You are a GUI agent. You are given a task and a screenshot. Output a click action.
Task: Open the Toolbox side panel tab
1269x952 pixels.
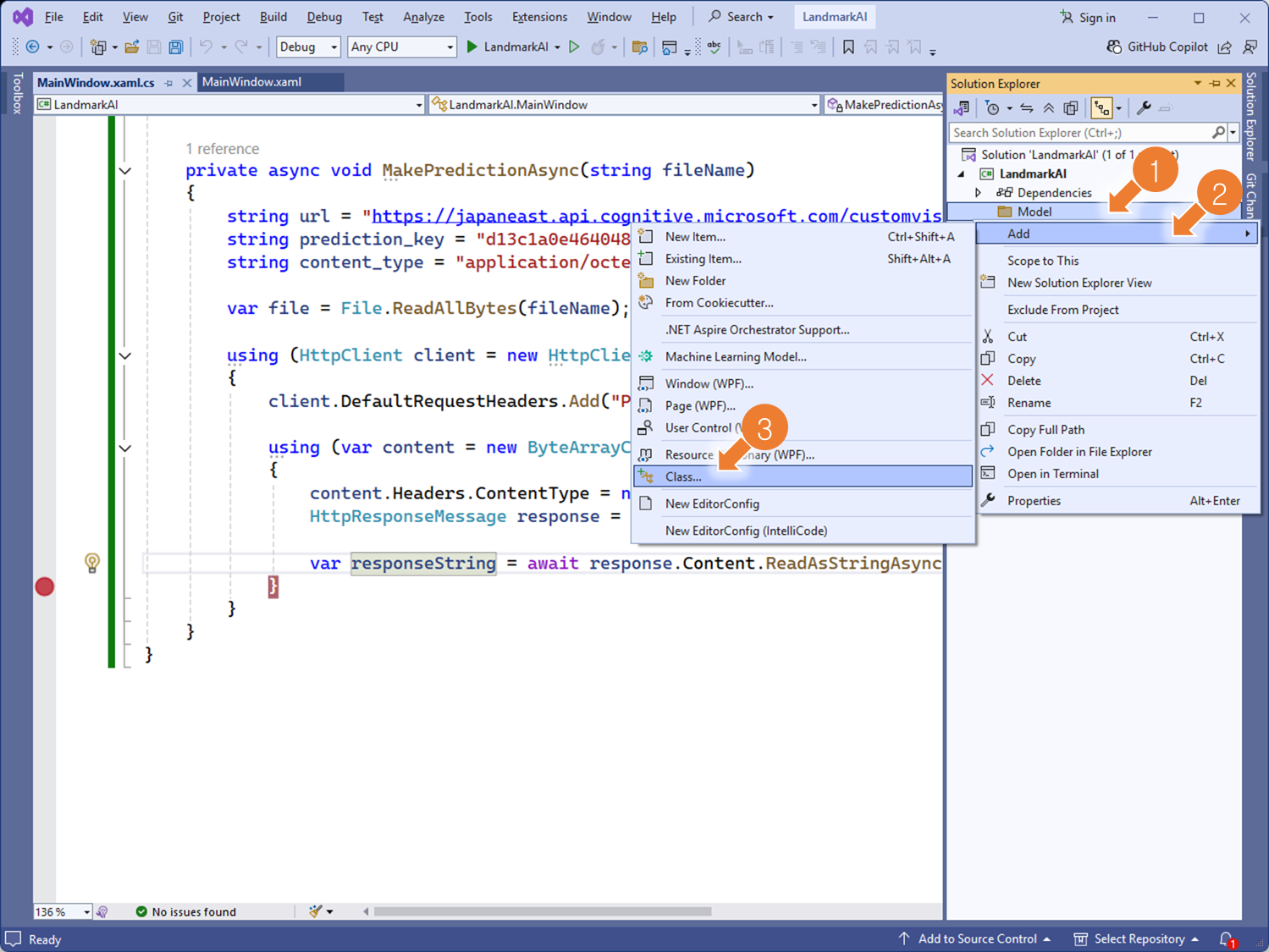click(x=16, y=94)
